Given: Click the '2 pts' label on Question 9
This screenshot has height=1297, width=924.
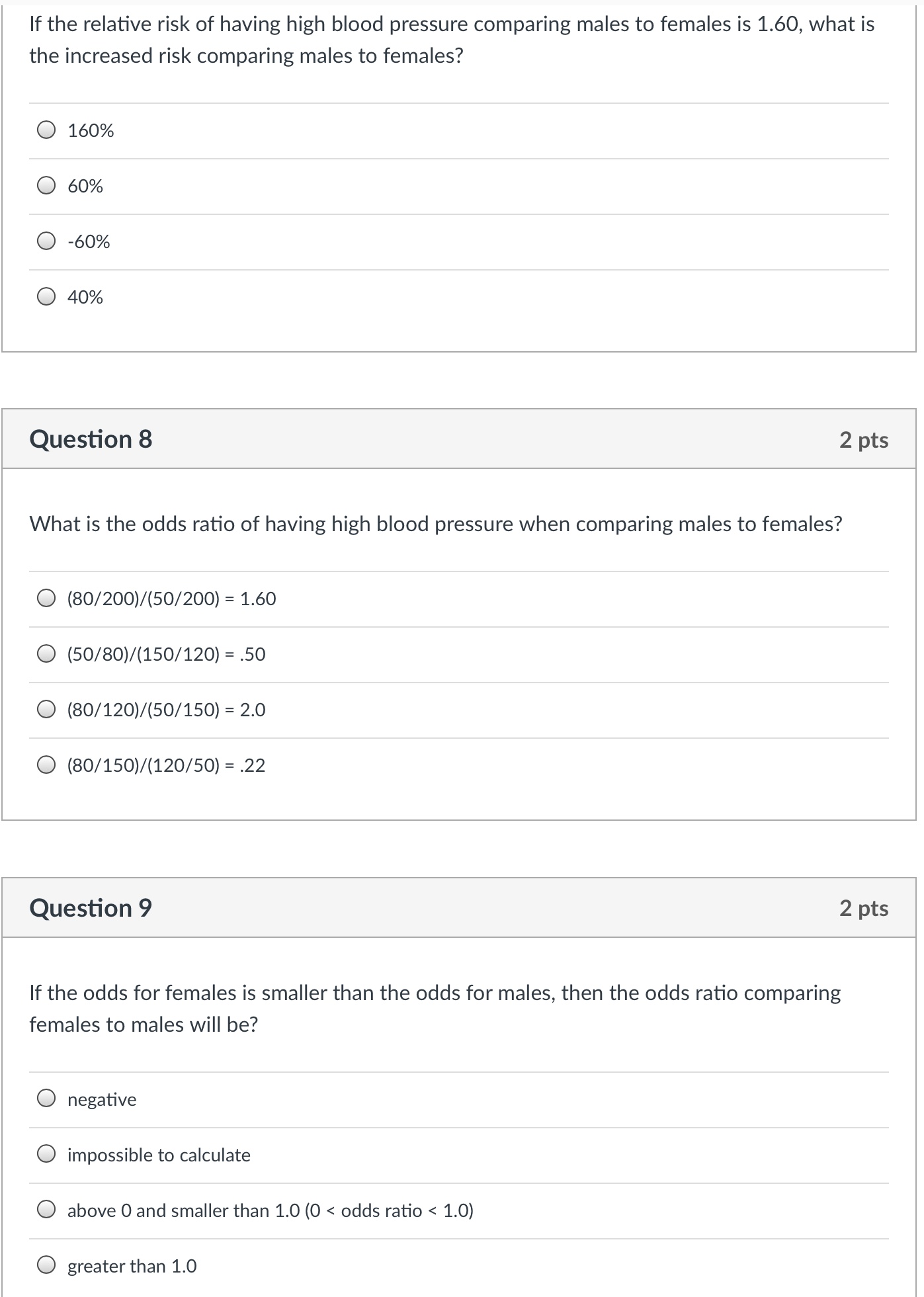Looking at the screenshot, I should tap(863, 909).
